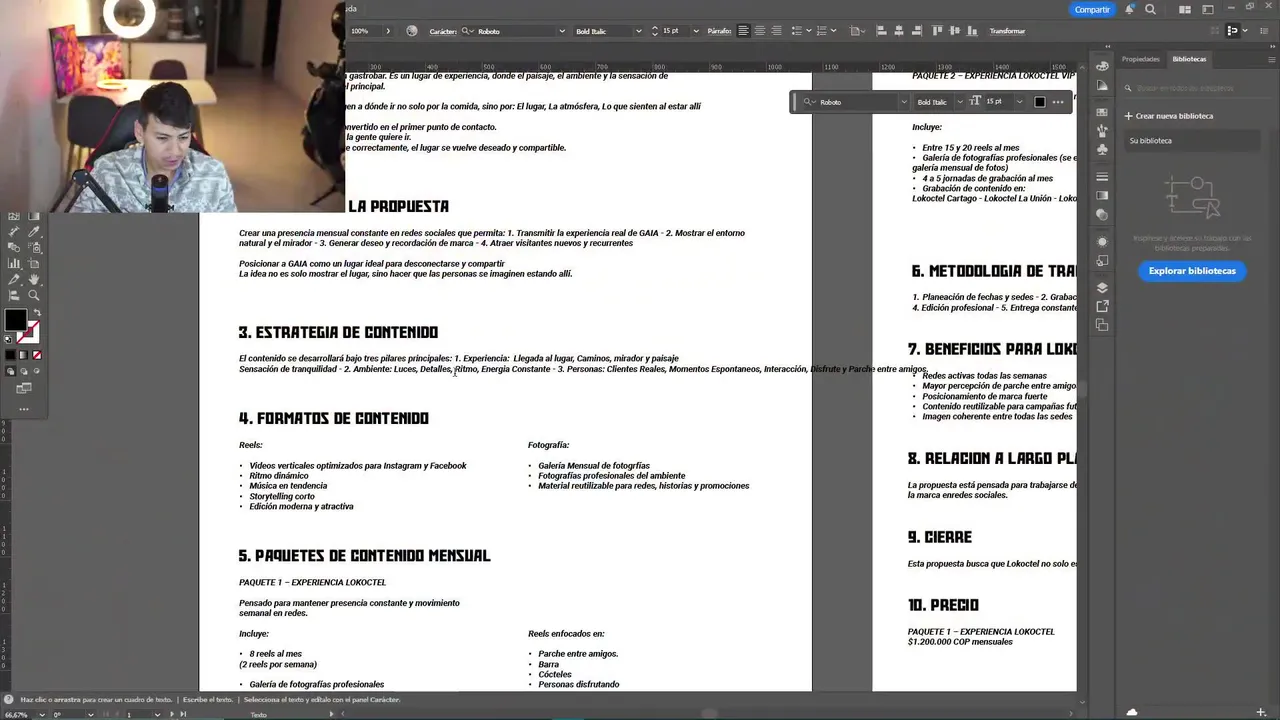Click the Explorar bibliotecas button
This screenshot has width=1280, height=720.
1192,271
